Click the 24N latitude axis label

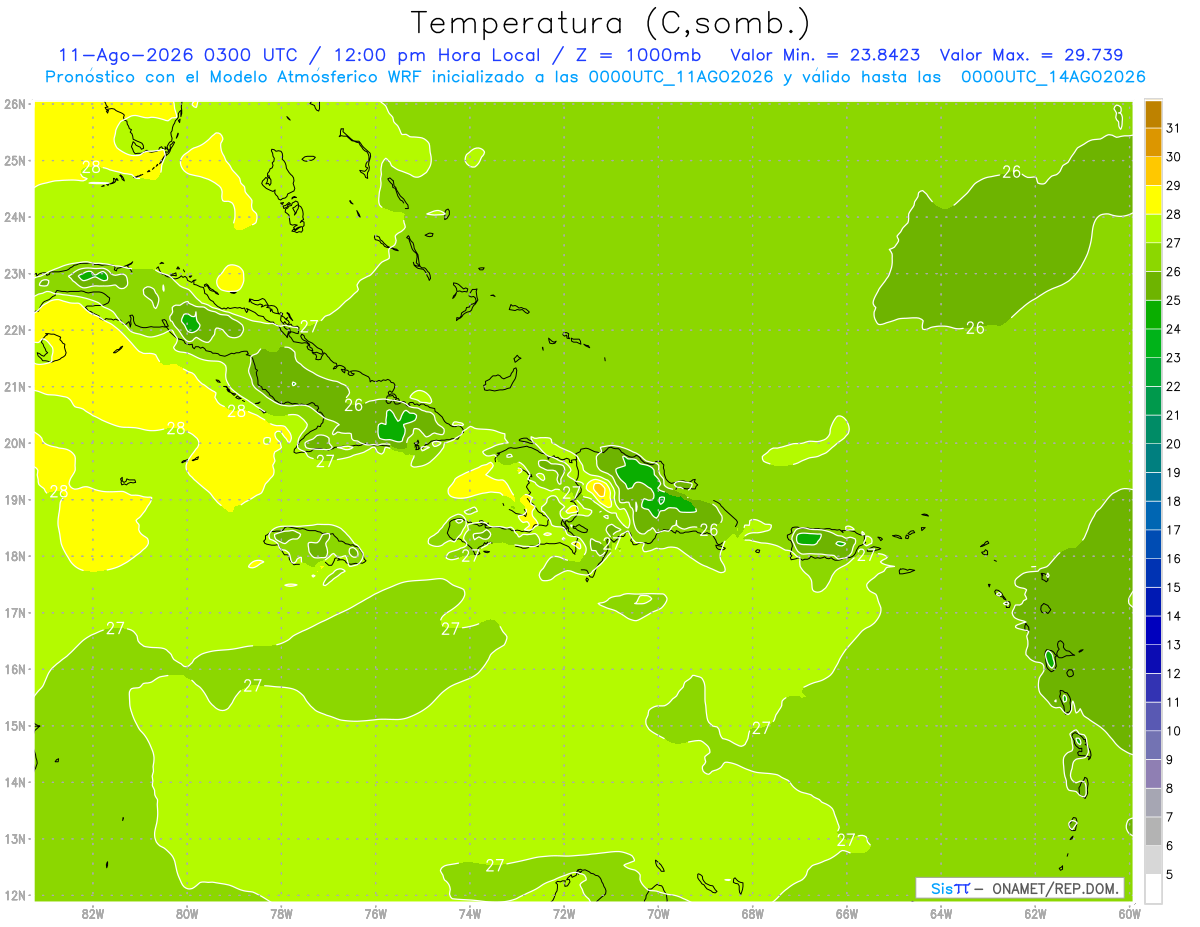click(x=15, y=217)
